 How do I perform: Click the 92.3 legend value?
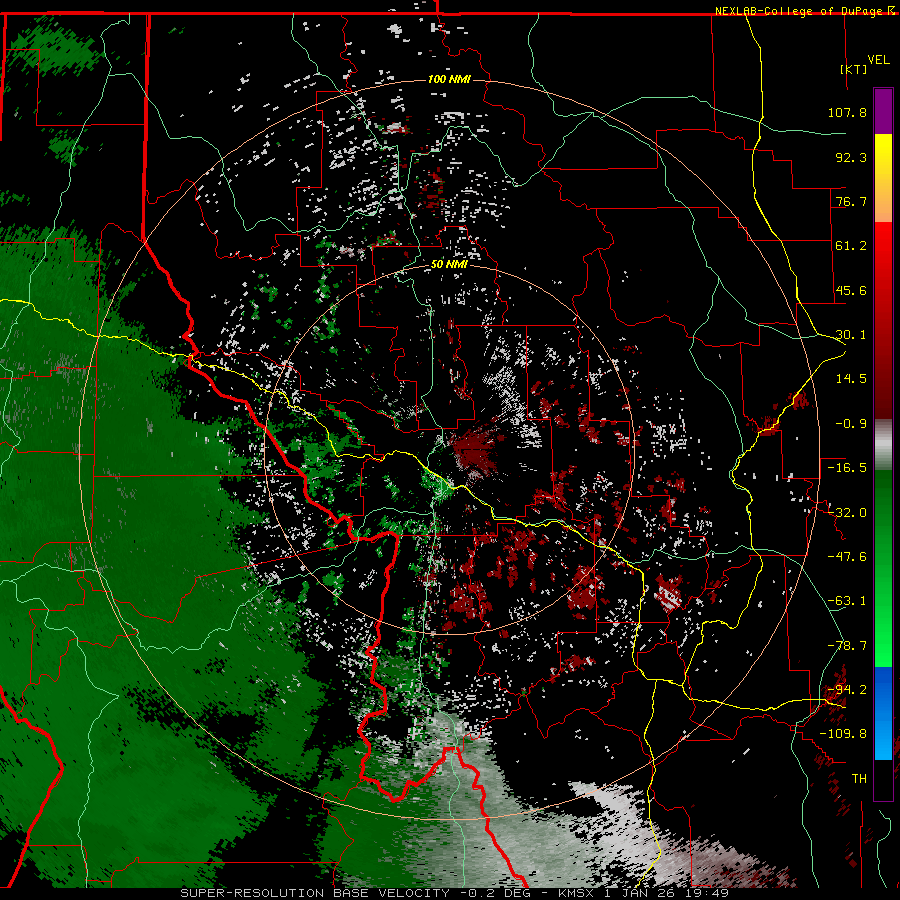[x=851, y=157]
